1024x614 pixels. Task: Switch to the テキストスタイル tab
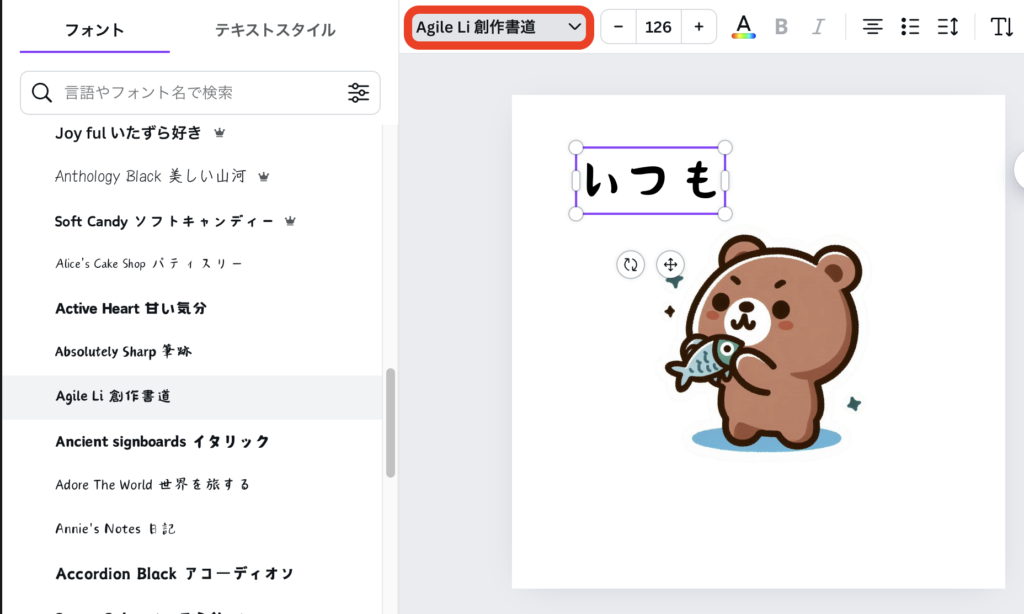tap(275, 30)
